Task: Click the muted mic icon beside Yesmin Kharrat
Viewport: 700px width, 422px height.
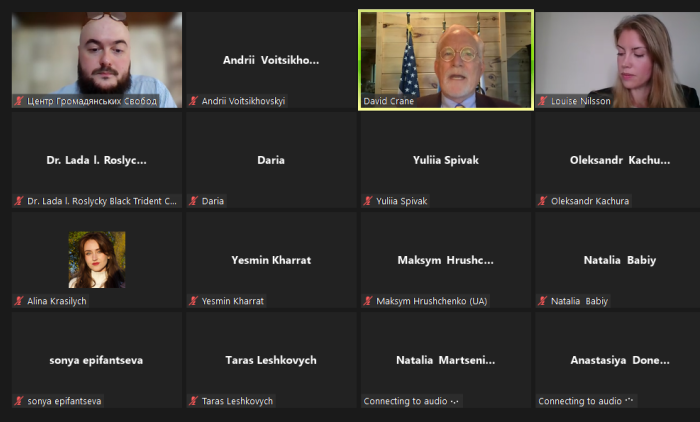Action: 193,301
